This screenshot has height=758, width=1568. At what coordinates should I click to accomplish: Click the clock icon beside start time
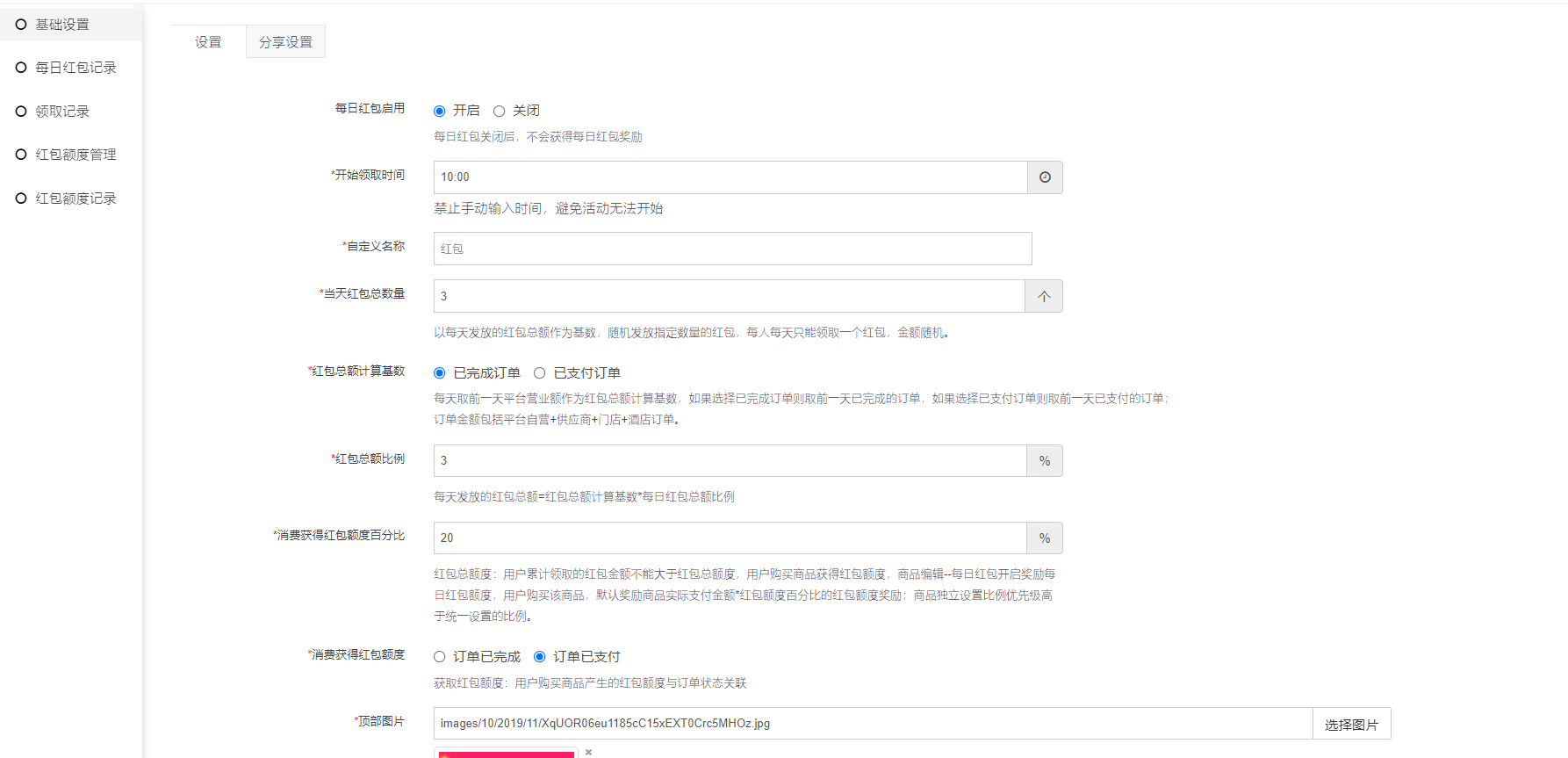click(x=1045, y=177)
